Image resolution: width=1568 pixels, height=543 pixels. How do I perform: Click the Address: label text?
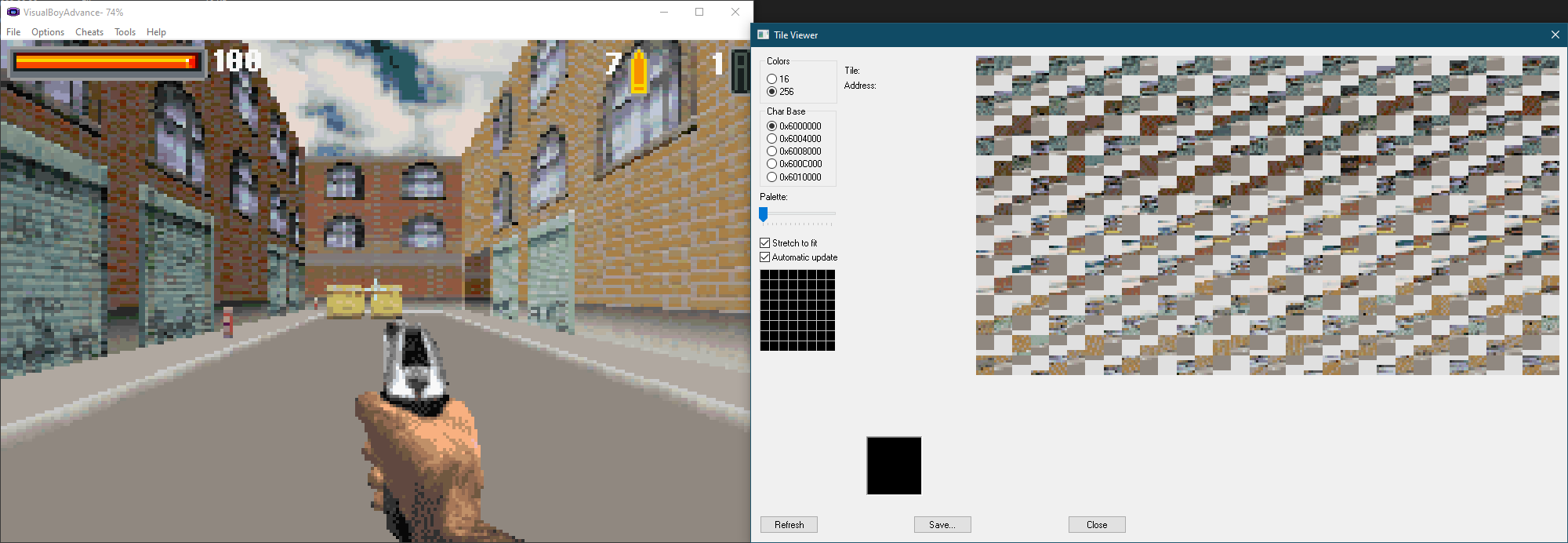[860, 86]
